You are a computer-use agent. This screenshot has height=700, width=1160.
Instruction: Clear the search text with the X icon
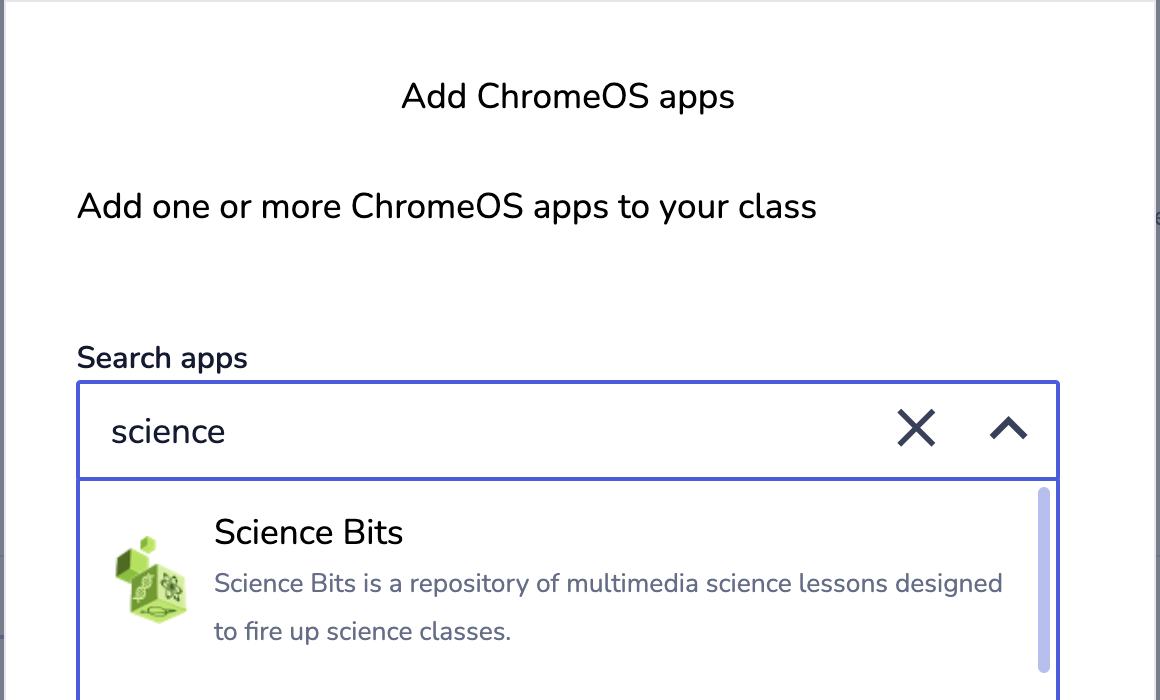pyautogui.click(x=916, y=428)
